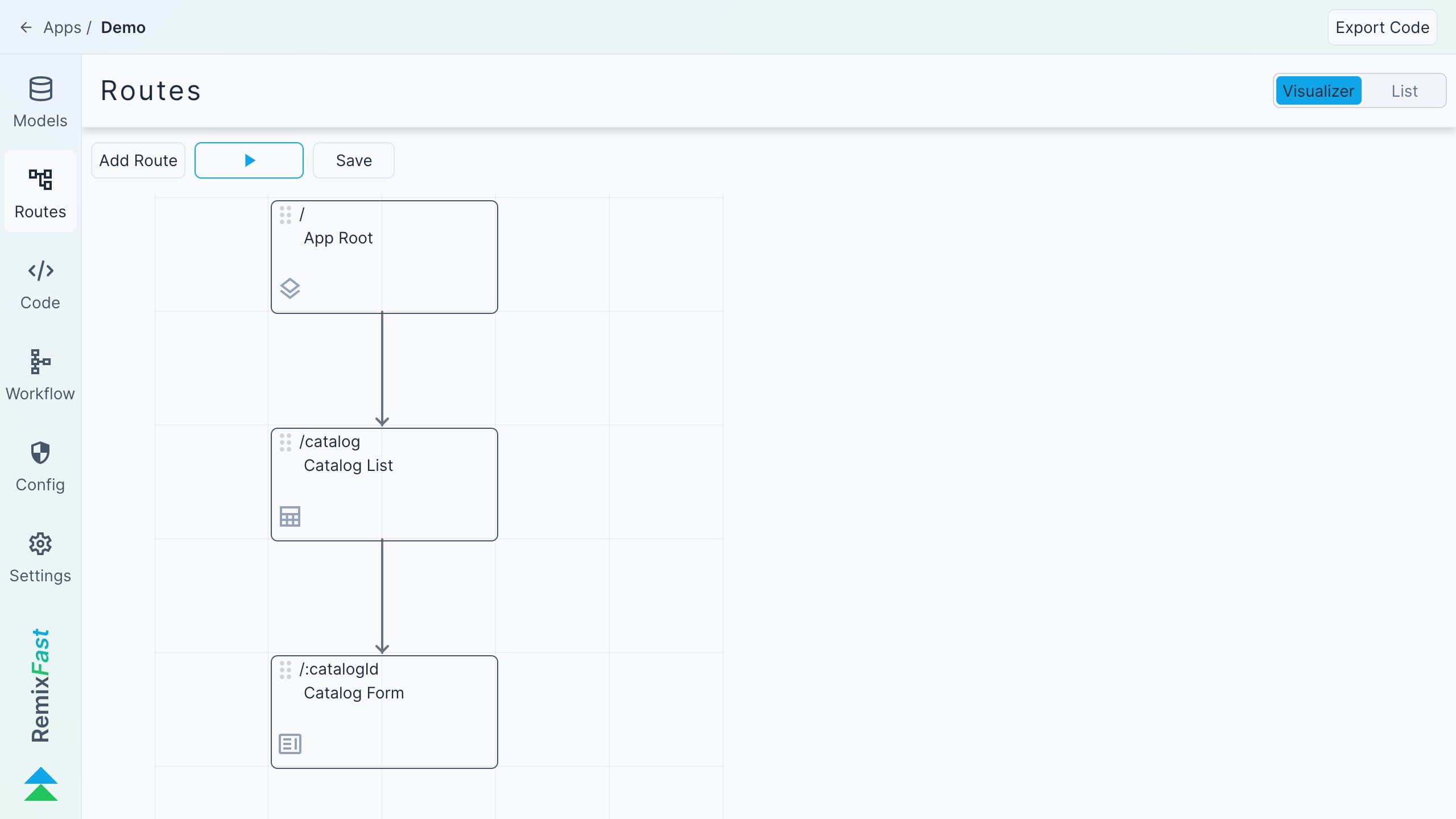
Task: Click the Save button
Action: (x=354, y=160)
